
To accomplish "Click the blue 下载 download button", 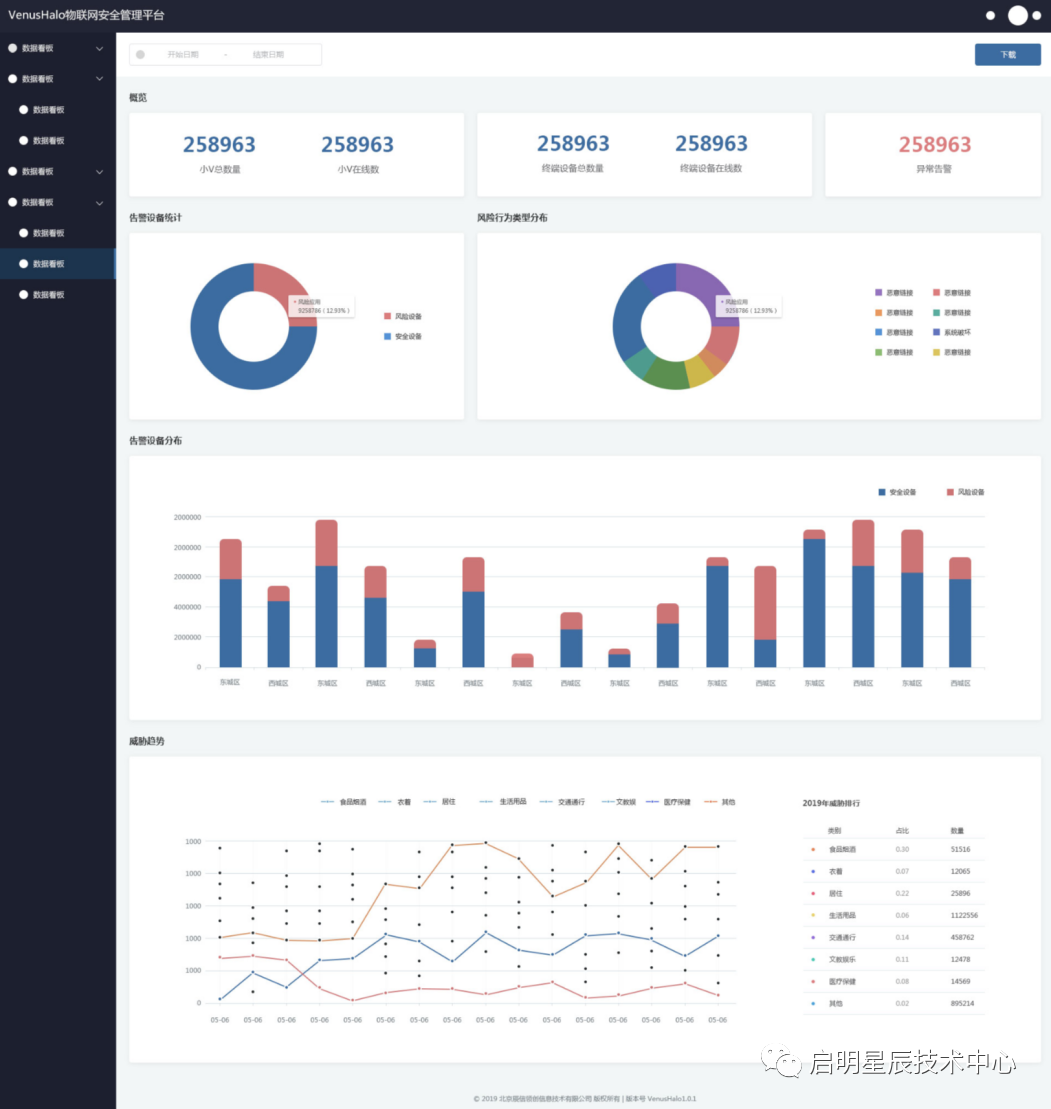I will click(x=1007, y=55).
